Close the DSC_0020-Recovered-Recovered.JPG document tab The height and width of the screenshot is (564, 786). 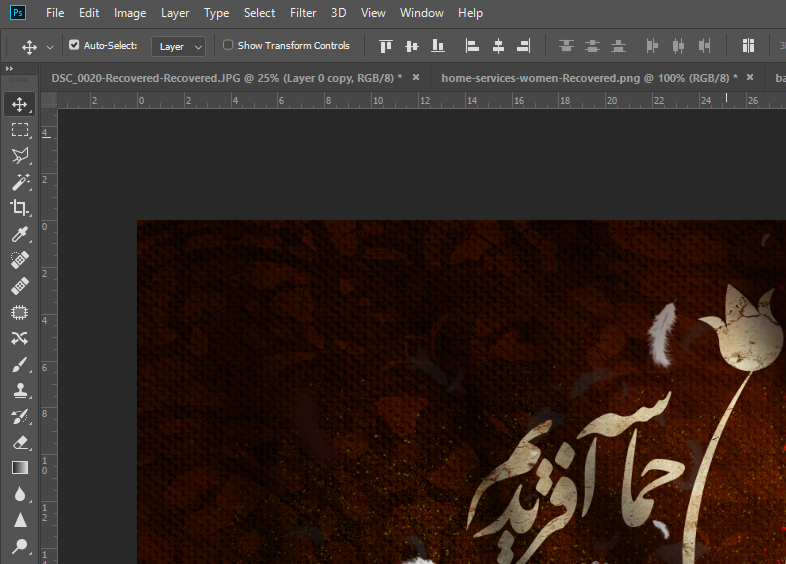click(x=416, y=77)
